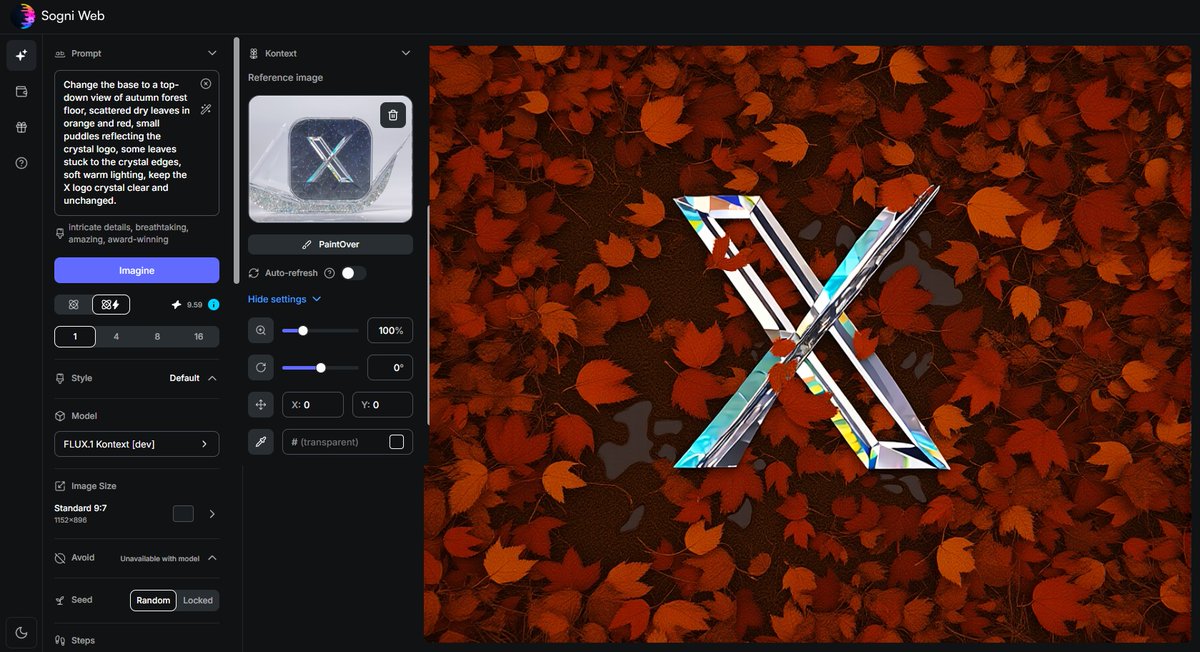
Task: Click the 'Unavailable with model' text
Action: click(160, 558)
